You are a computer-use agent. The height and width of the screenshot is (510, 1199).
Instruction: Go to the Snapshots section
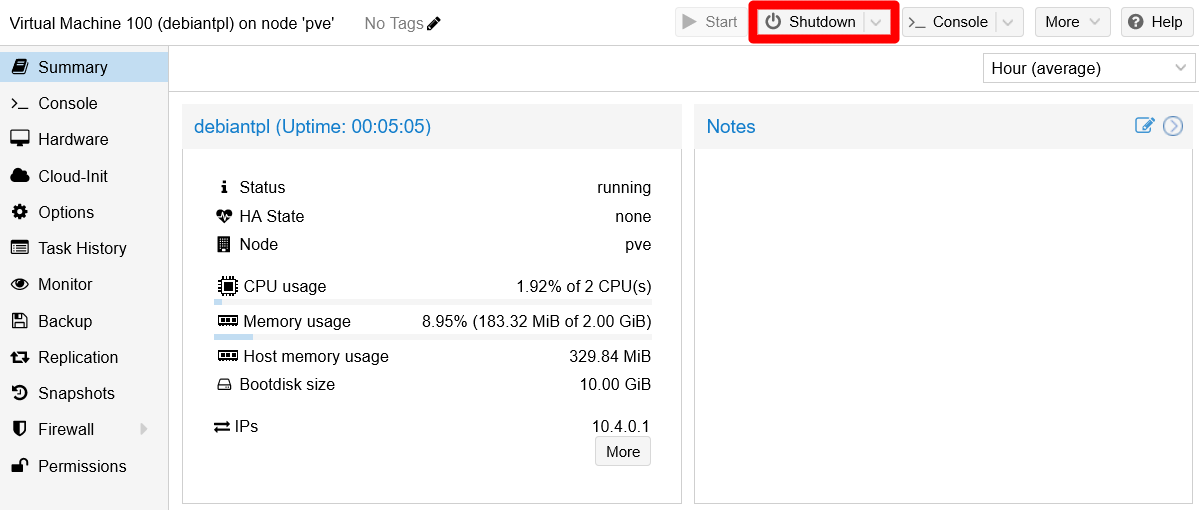tap(76, 393)
